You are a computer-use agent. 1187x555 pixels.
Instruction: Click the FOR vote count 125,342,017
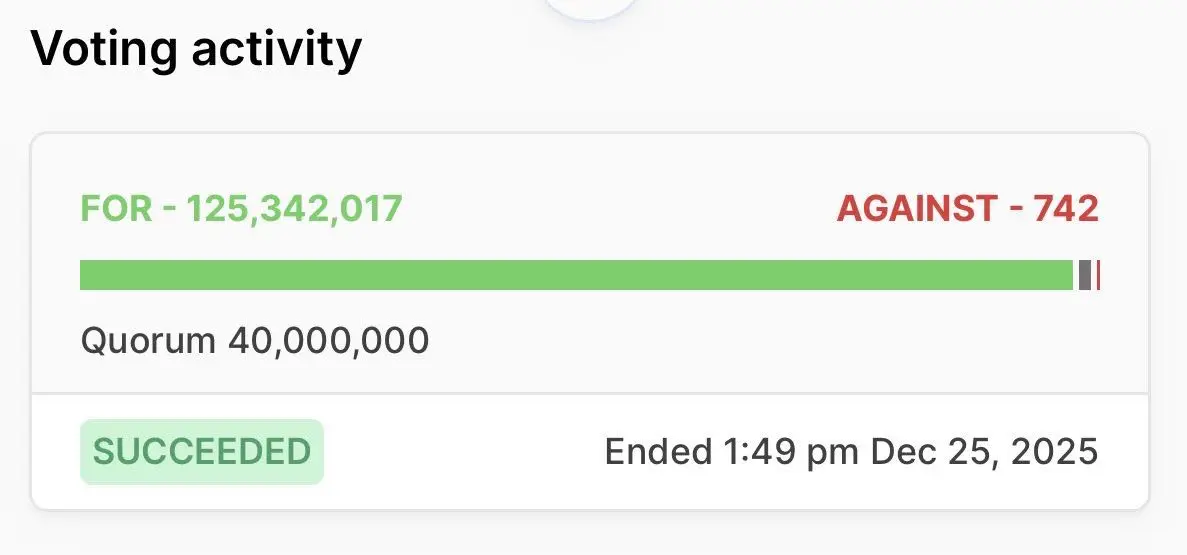[294, 209]
